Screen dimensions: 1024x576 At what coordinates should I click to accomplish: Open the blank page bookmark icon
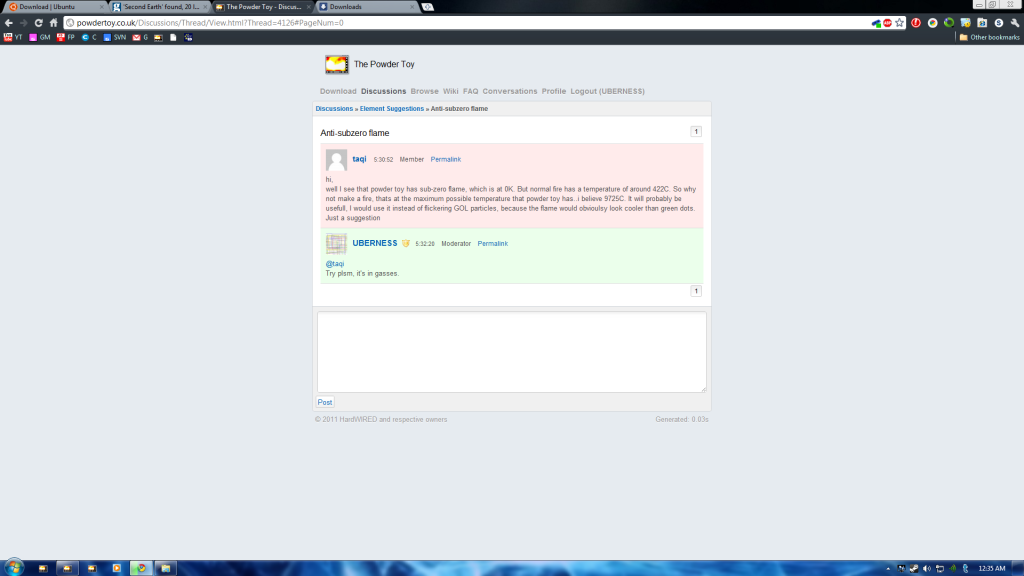click(173, 37)
